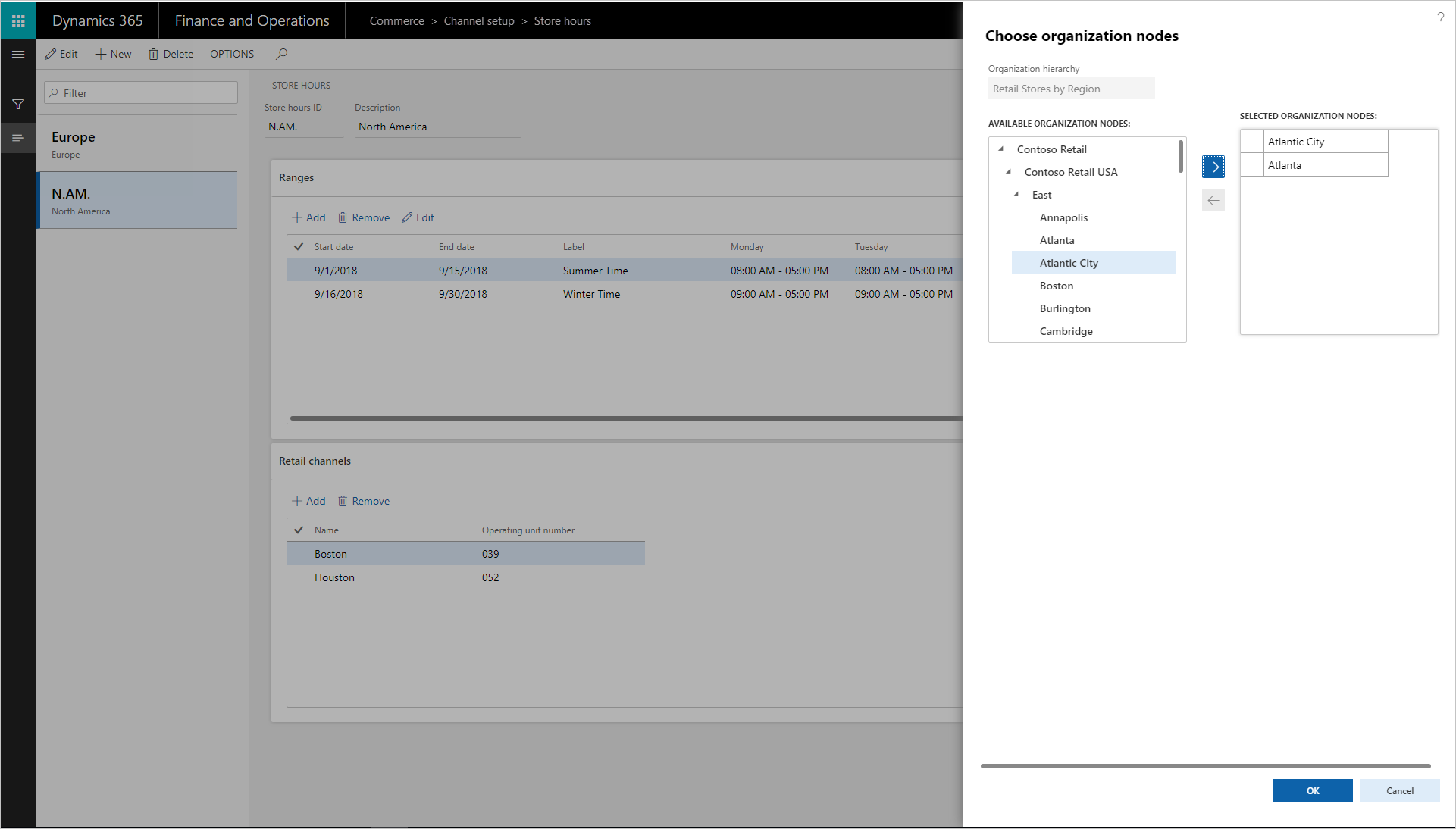Click Cancel button to dismiss dialog
This screenshot has height=829, width=1456.
(x=1399, y=791)
